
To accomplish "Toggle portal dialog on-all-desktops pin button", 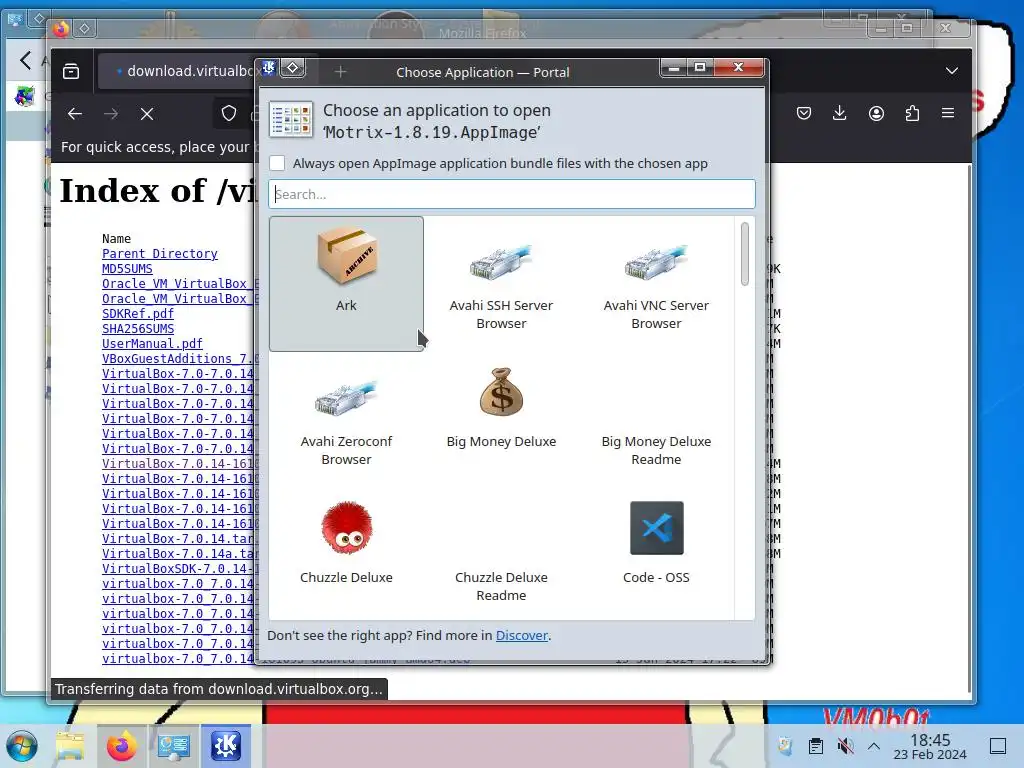I will [293, 68].
